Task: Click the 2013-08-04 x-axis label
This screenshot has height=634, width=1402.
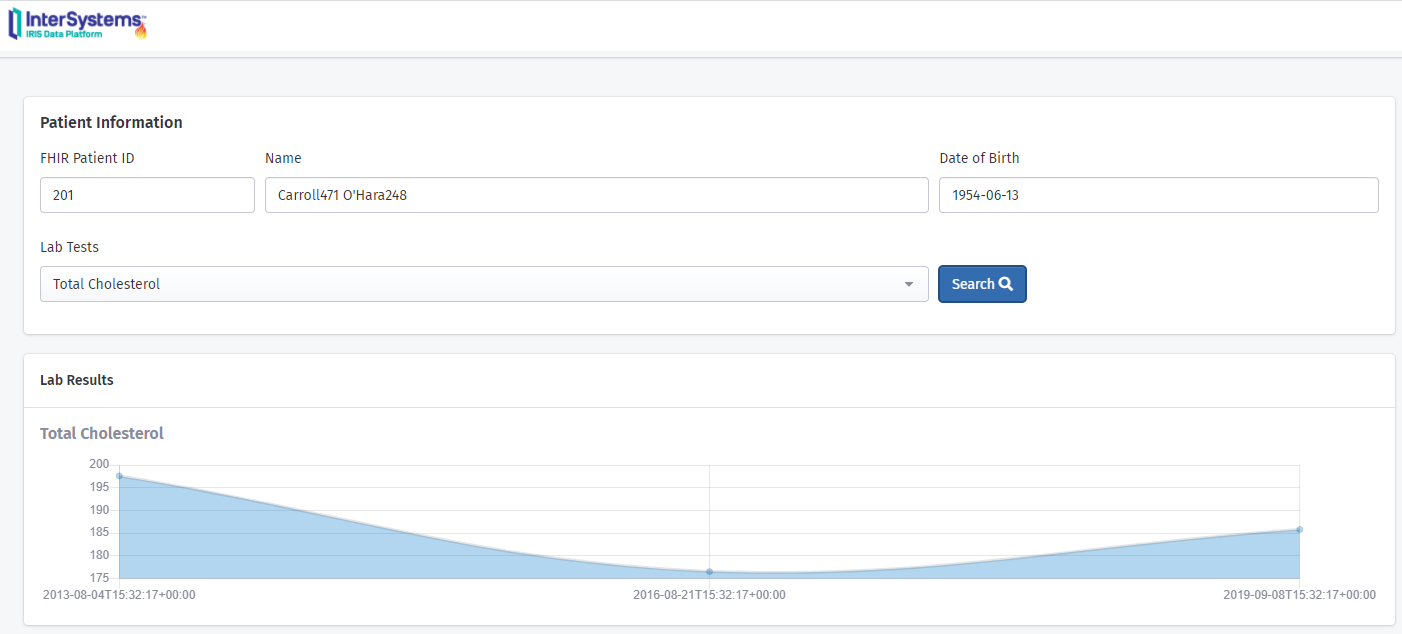Action: [x=119, y=595]
